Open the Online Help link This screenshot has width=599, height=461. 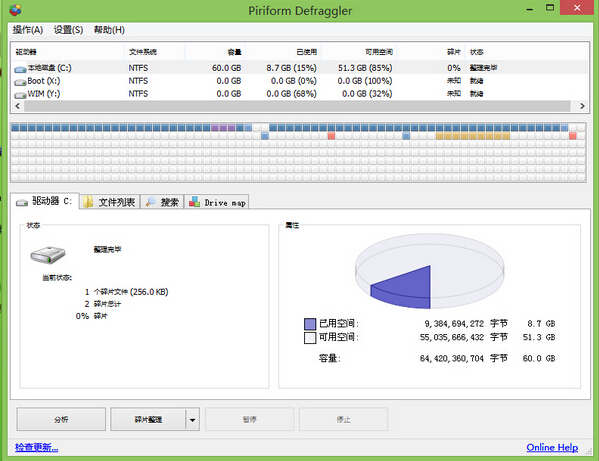click(552, 447)
